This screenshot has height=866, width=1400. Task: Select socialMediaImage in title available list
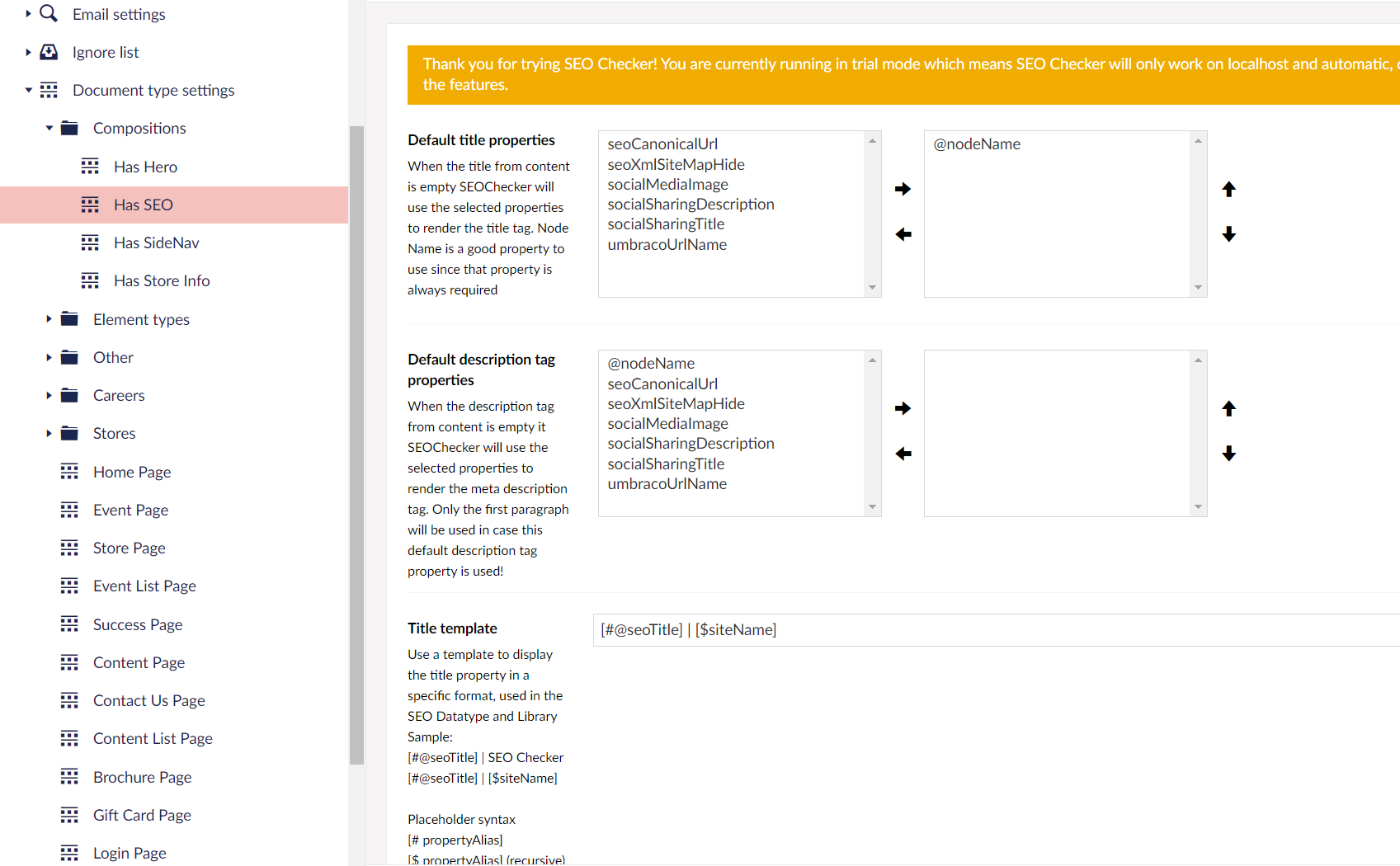click(667, 184)
